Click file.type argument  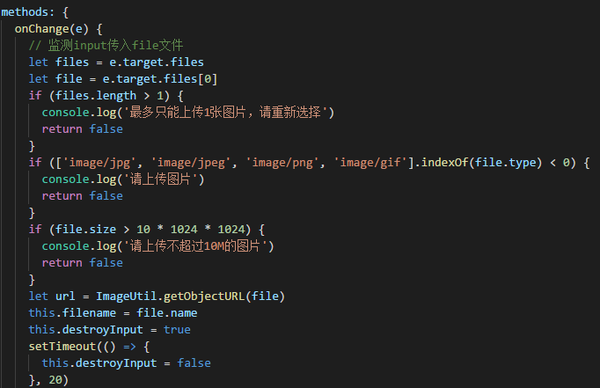tap(505, 163)
